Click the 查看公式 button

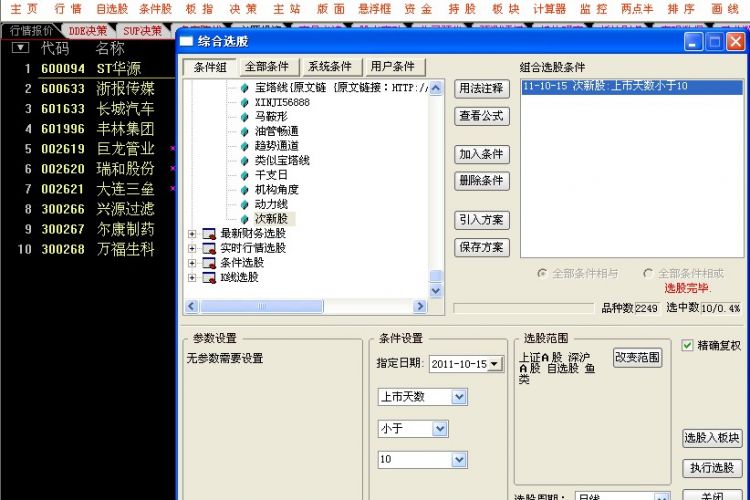482,116
